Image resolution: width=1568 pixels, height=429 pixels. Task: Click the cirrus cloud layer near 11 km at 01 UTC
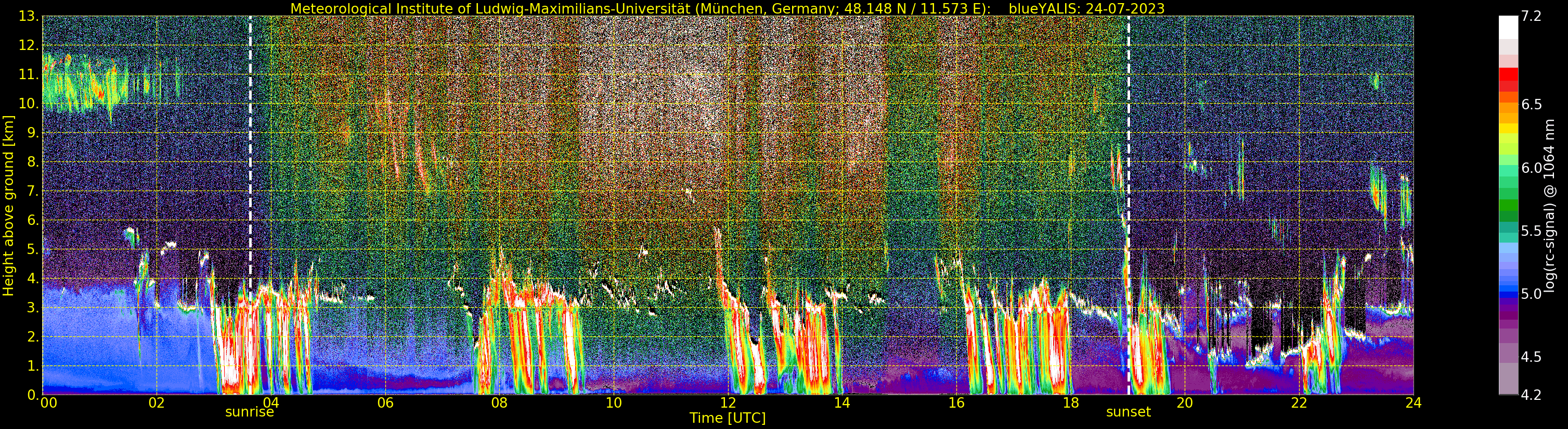[85, 85]
